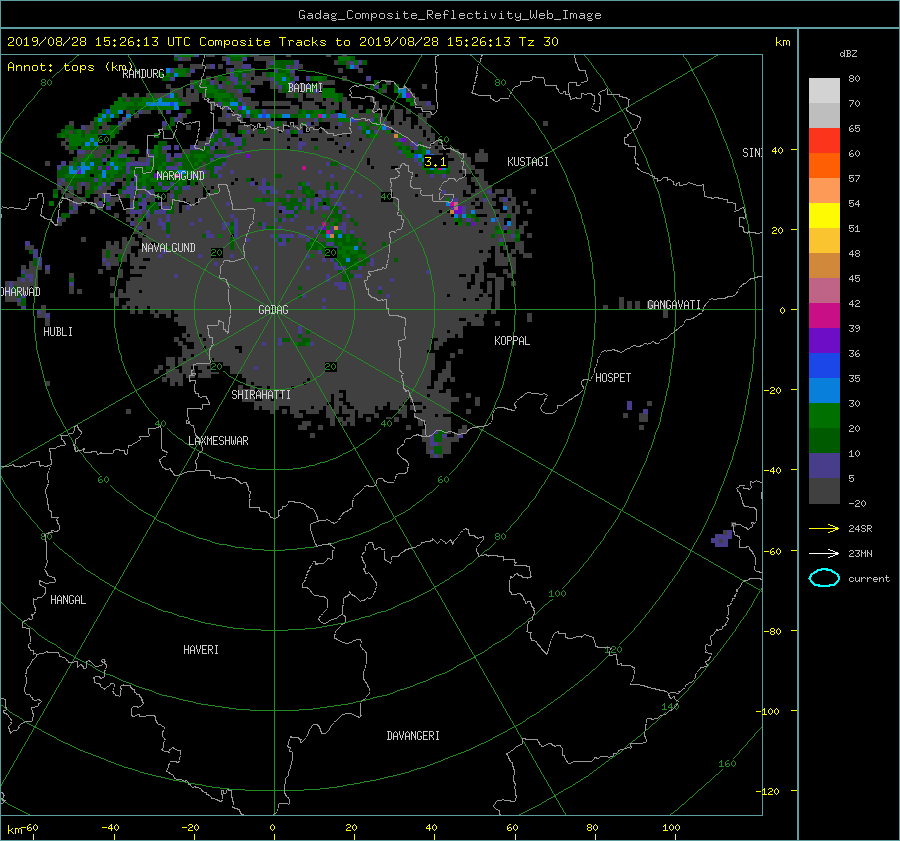Click the HANGAL town label

point(68,600)
